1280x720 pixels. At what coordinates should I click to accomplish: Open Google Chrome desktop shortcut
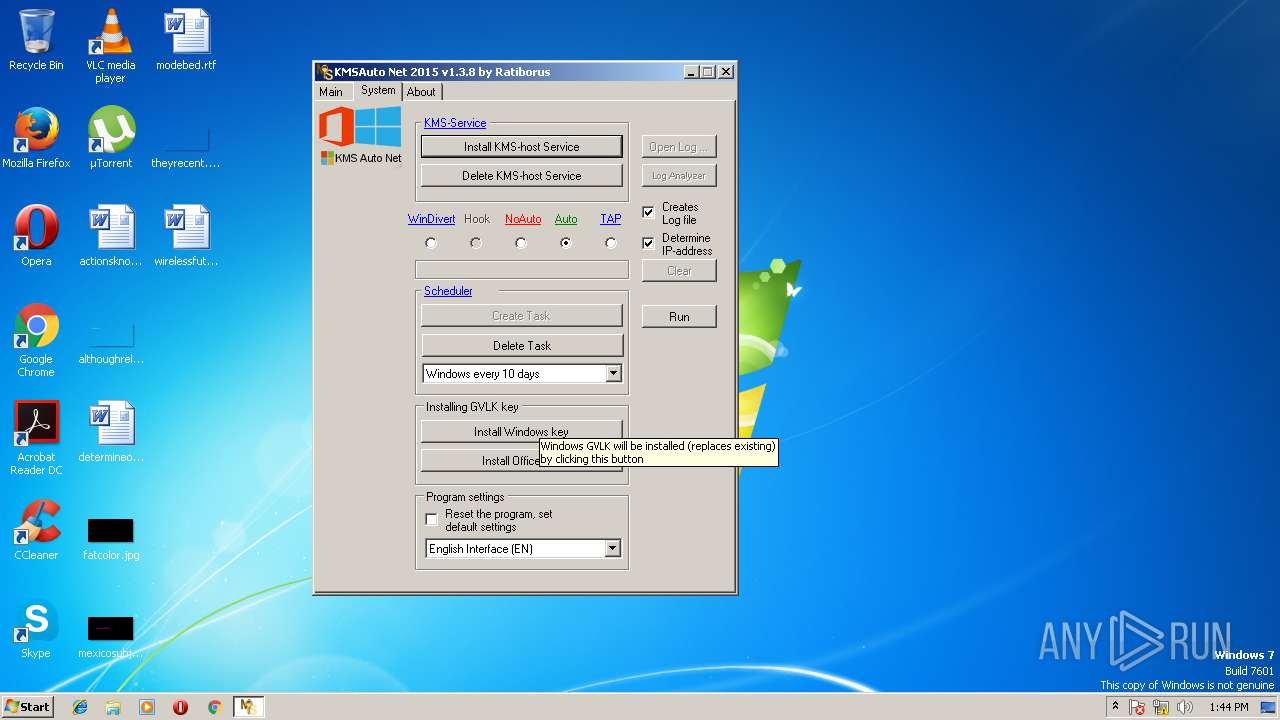[36, 340]
